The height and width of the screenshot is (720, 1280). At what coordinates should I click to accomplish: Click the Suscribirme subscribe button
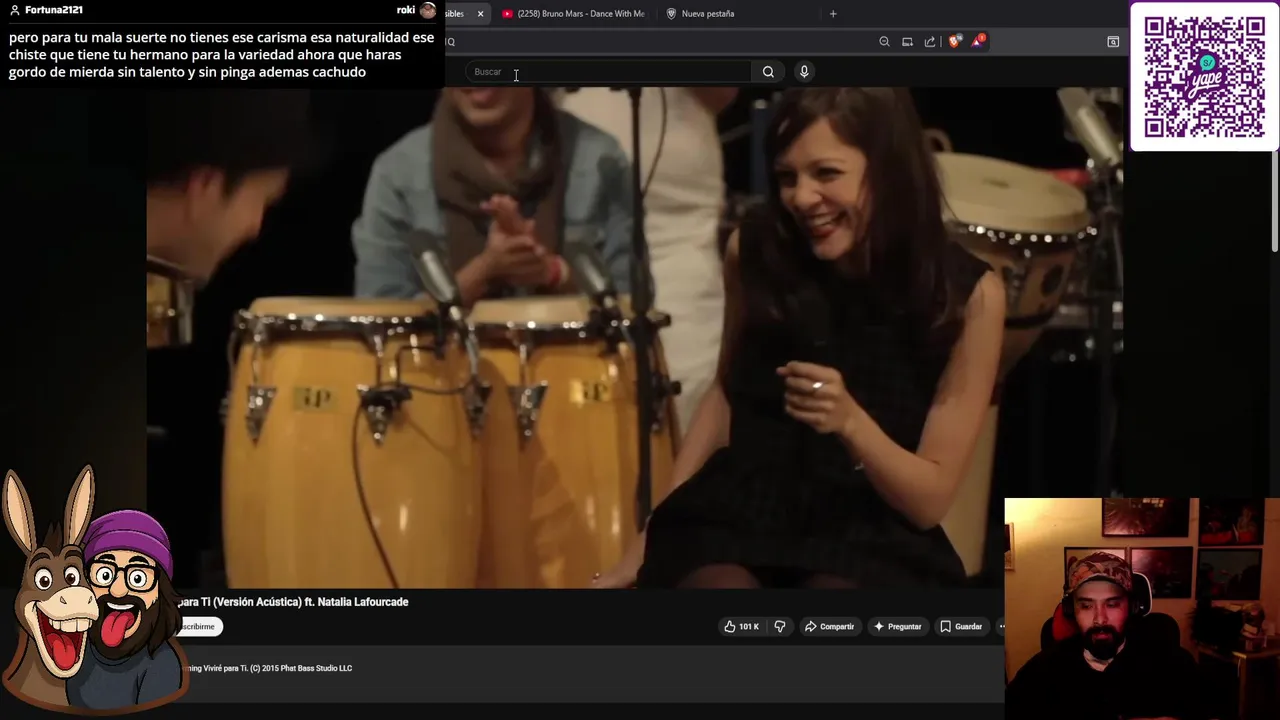(198, 627)
